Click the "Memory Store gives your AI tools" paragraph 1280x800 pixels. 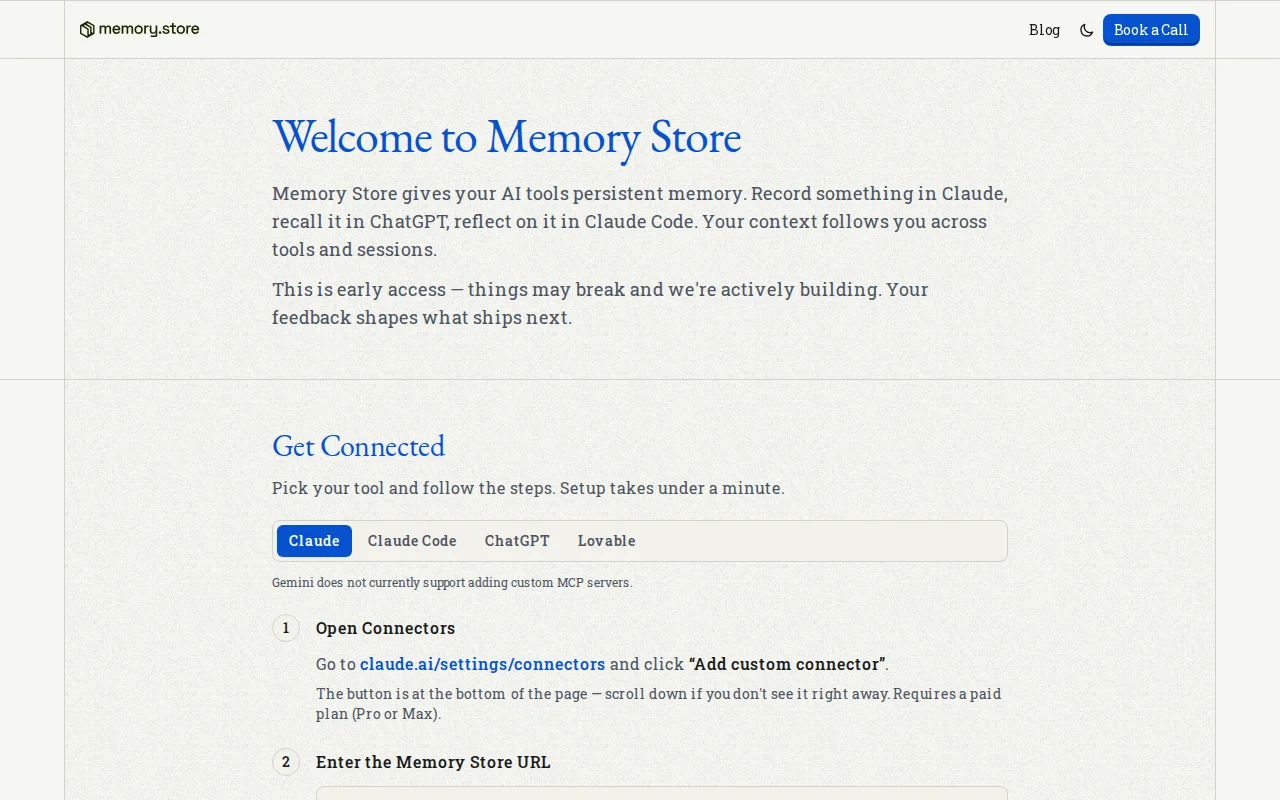coord(640,221)
